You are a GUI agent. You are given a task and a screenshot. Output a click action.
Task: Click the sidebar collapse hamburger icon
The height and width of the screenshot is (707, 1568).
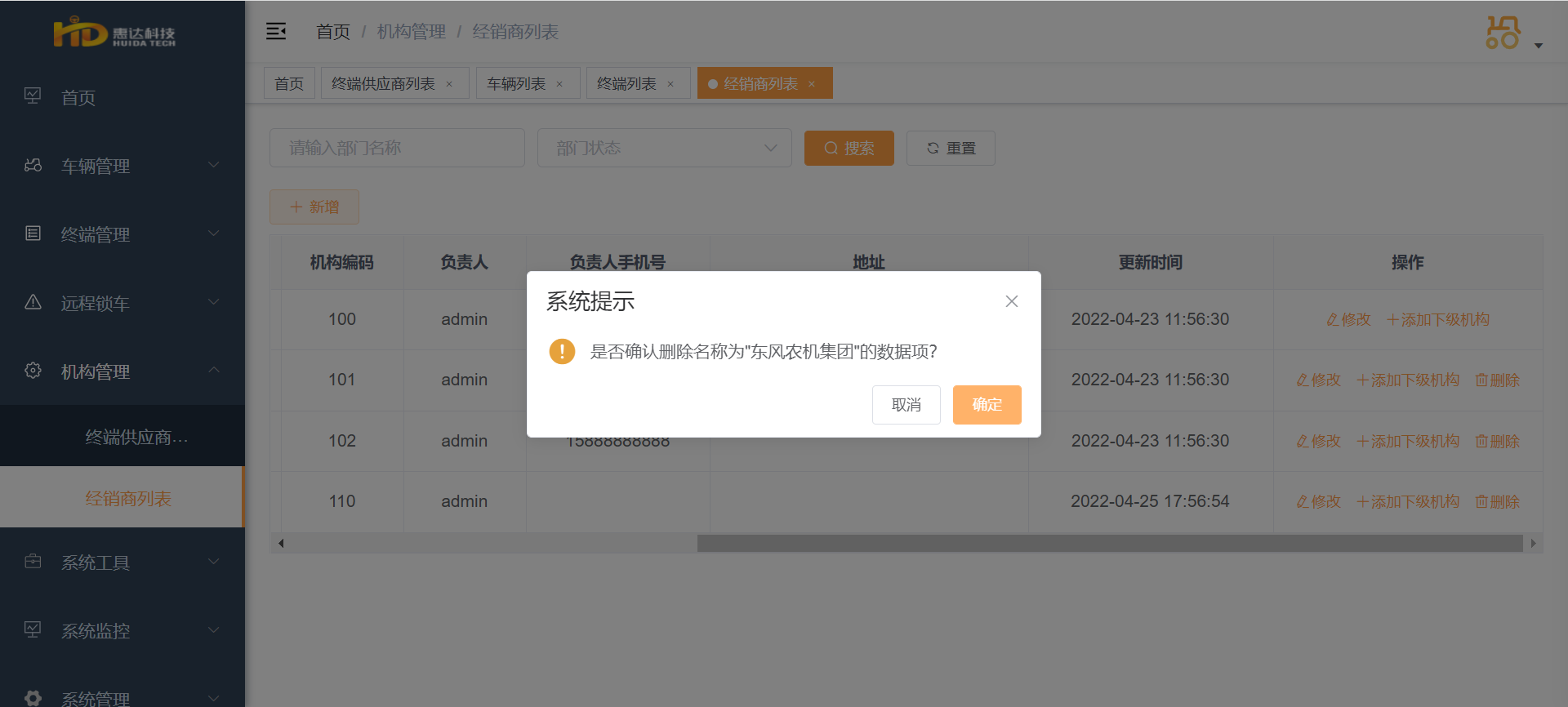[276, 32]
